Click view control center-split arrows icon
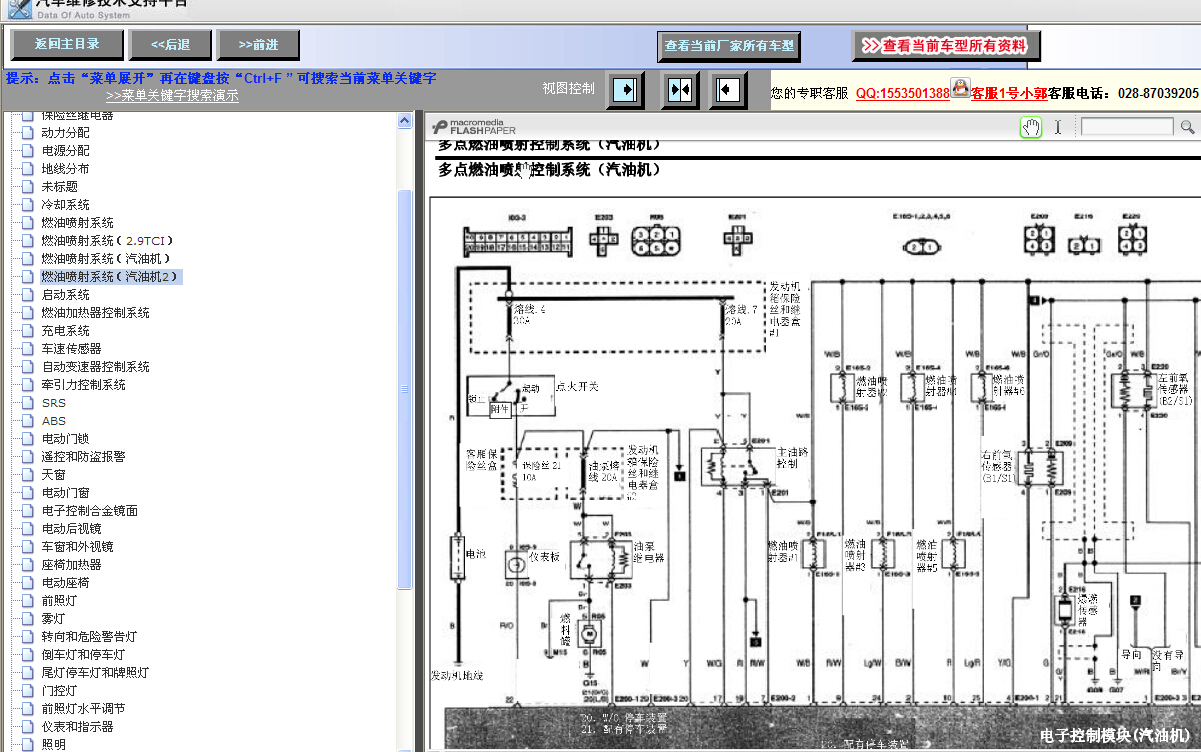1201x752 pixels. coord(680,90)
